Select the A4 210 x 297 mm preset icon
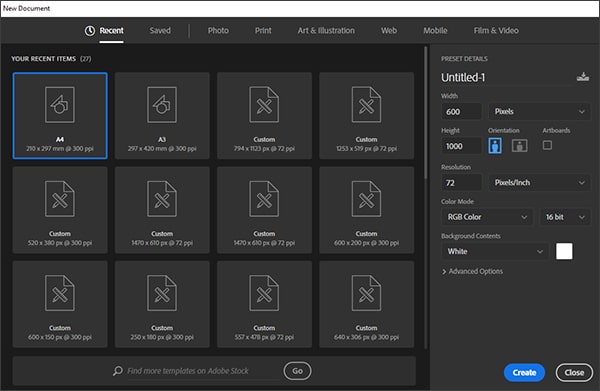 pos(60,105)
